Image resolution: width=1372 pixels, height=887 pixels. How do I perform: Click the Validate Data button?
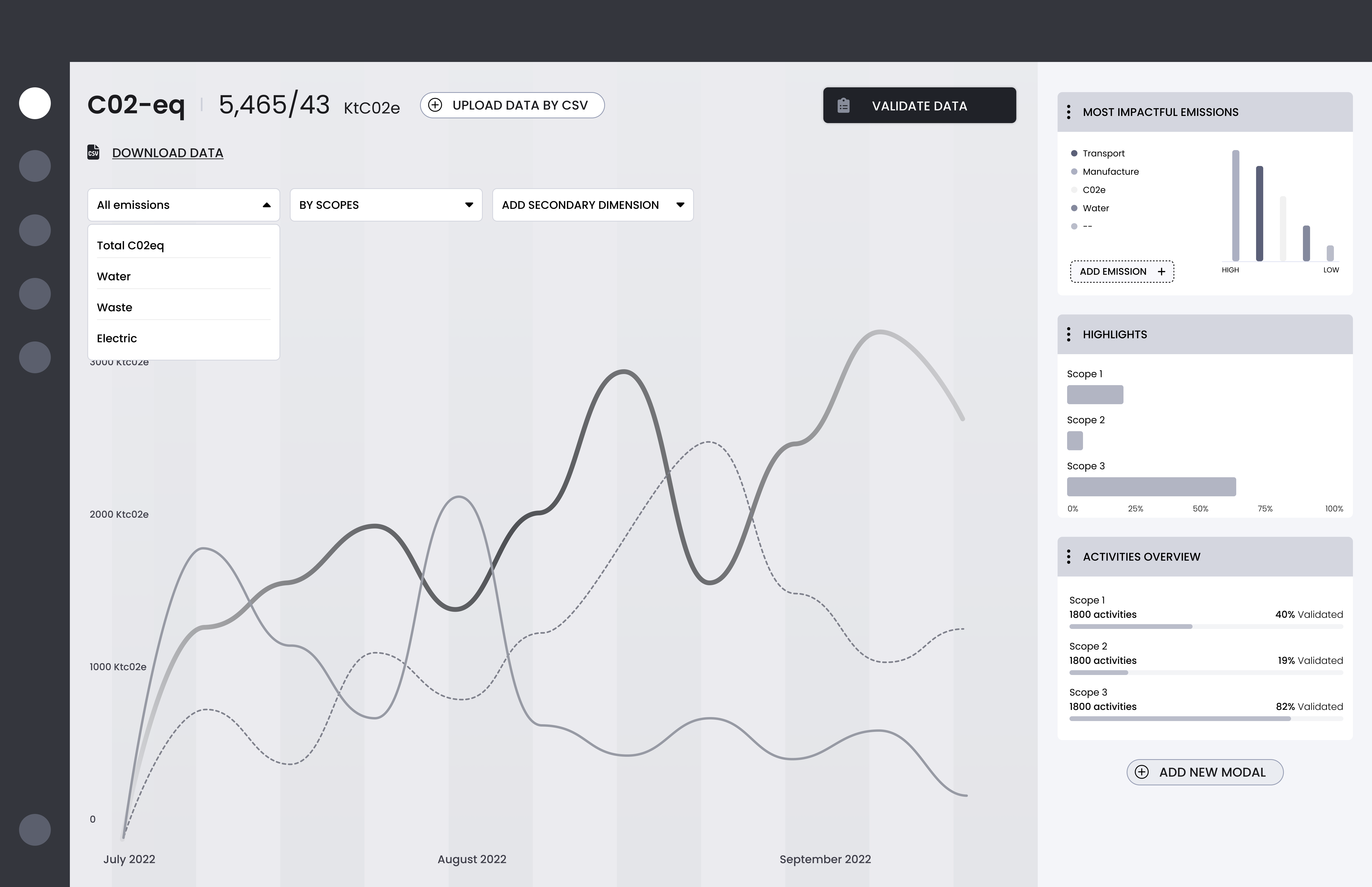(919, 105)
